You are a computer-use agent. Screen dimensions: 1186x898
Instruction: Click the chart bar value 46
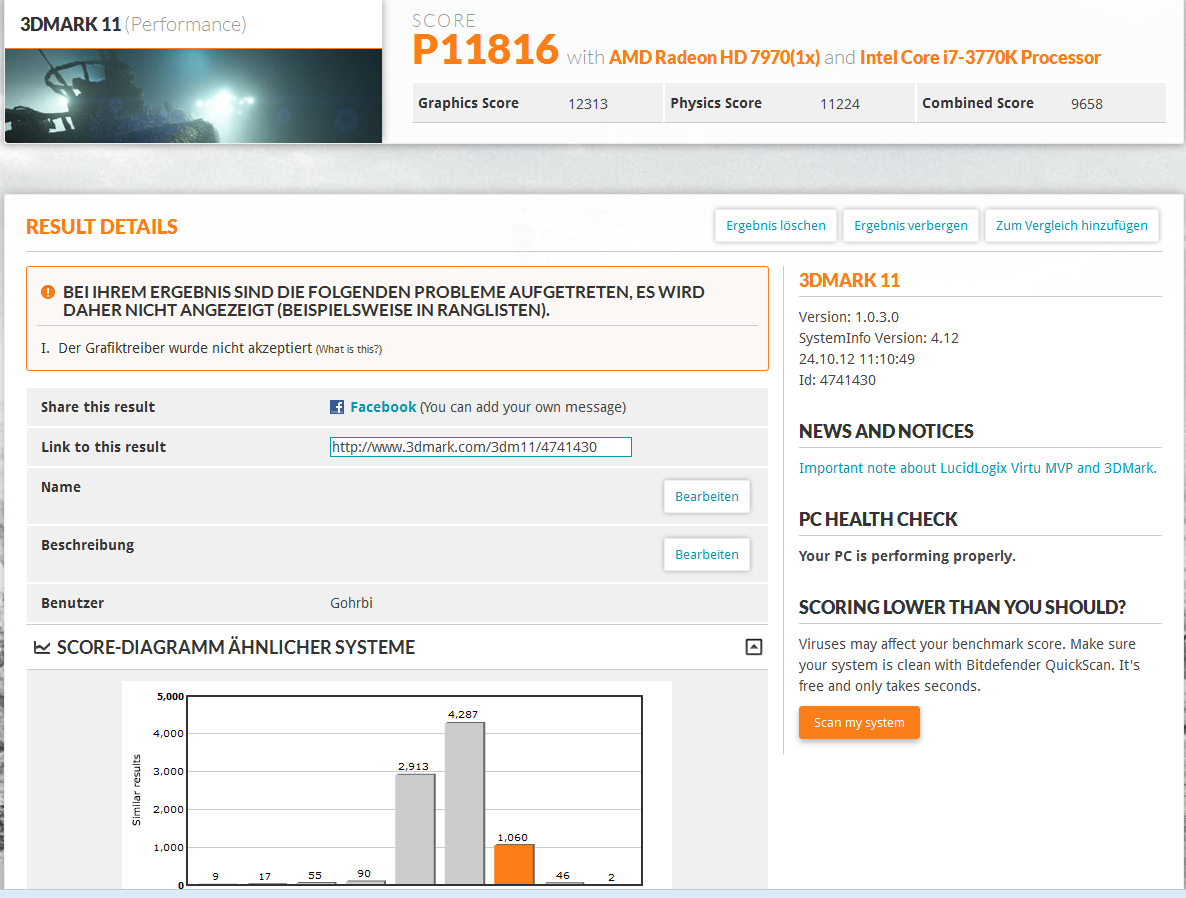pyautogui.click(x=563, y=875)
